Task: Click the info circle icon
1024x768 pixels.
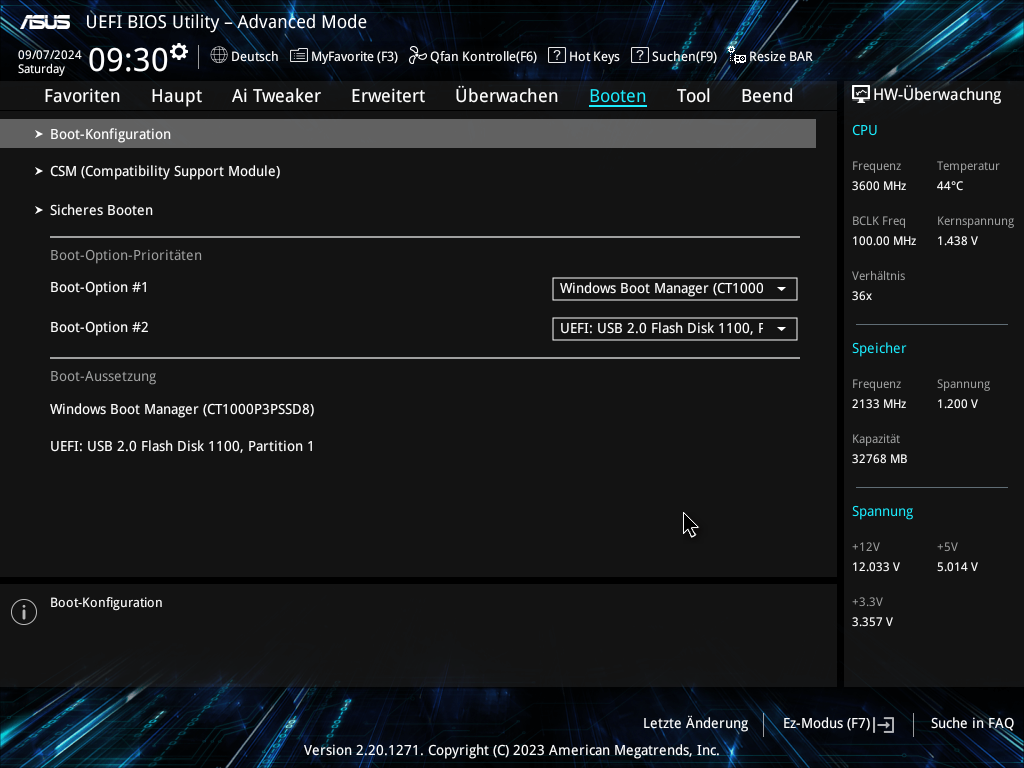Action: click(24, 612)
